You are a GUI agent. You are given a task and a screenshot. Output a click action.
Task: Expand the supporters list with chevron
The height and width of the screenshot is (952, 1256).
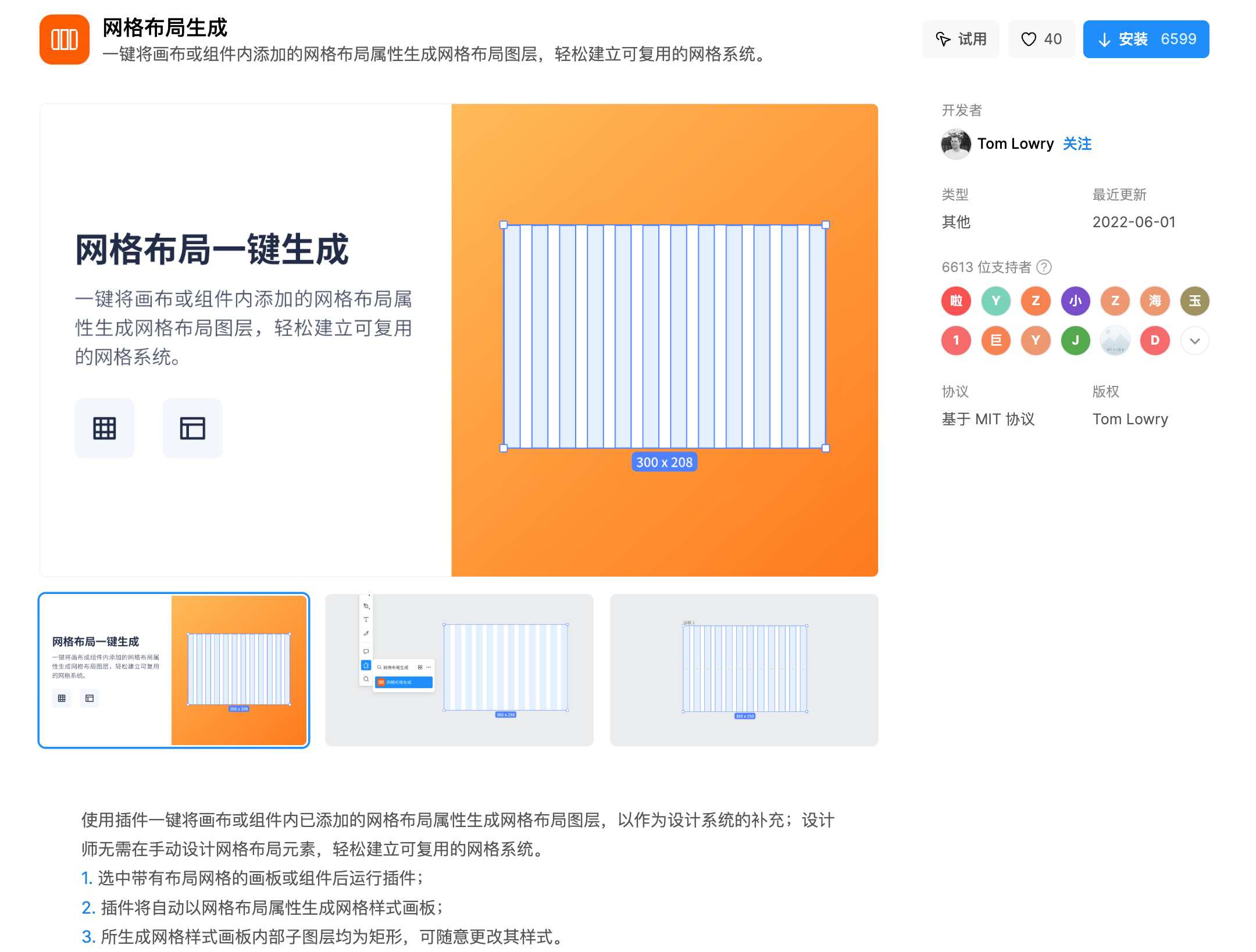tap(1194, 341)
